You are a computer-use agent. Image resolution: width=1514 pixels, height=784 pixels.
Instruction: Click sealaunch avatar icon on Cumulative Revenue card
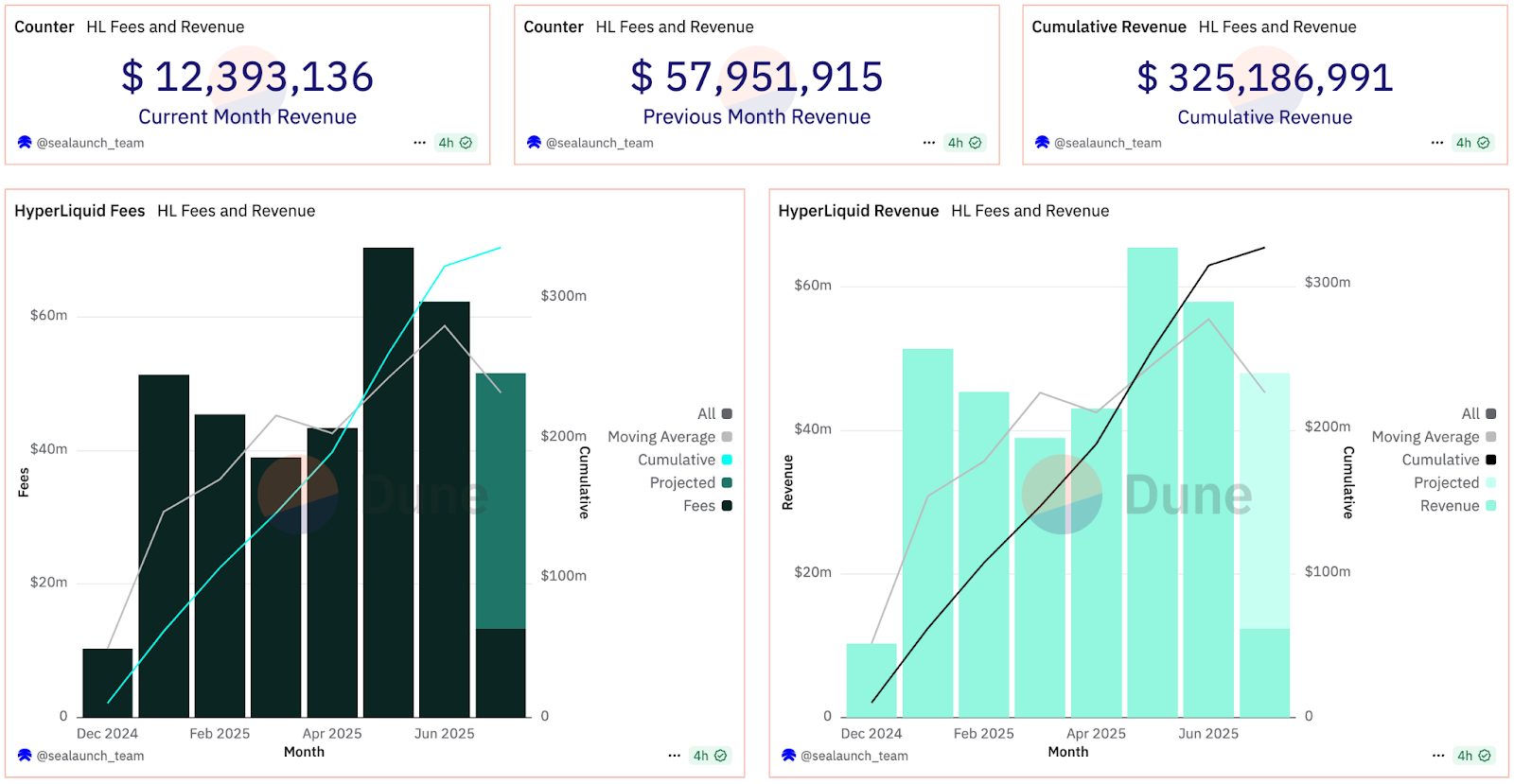1042,143
